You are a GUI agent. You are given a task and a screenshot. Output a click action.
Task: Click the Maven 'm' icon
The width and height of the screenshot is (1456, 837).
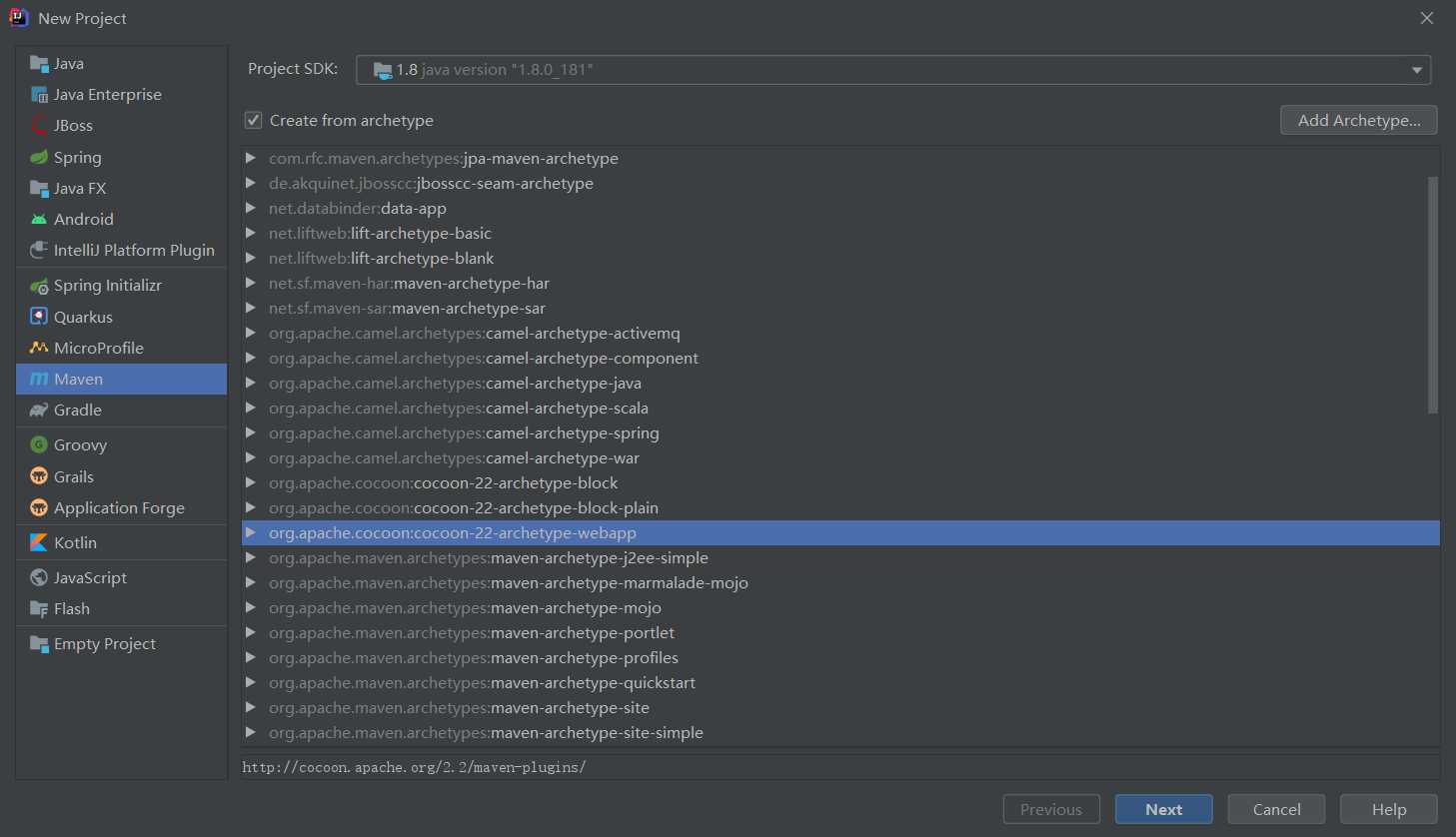pos(39,380)
